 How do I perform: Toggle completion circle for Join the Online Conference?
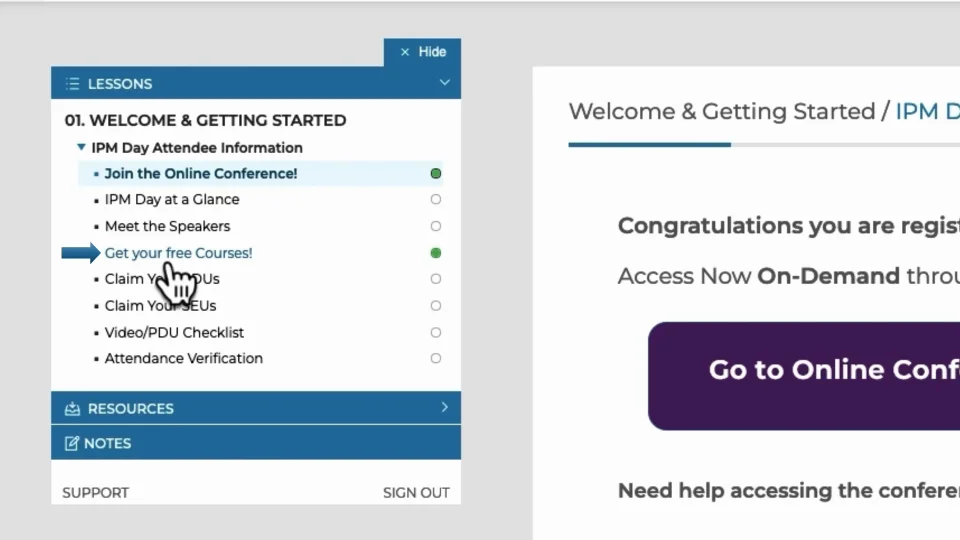tap(436, 174)
